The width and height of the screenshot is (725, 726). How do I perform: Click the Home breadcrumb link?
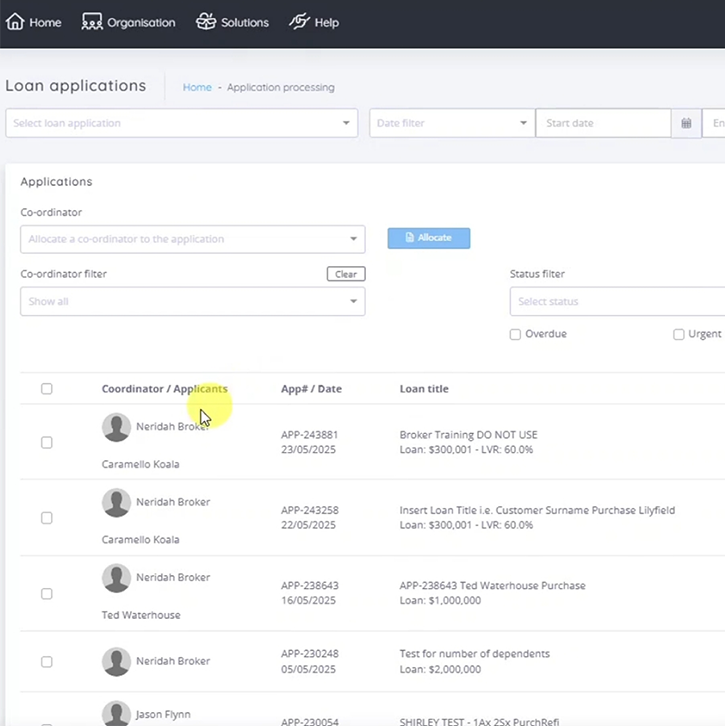click(197, 88)
